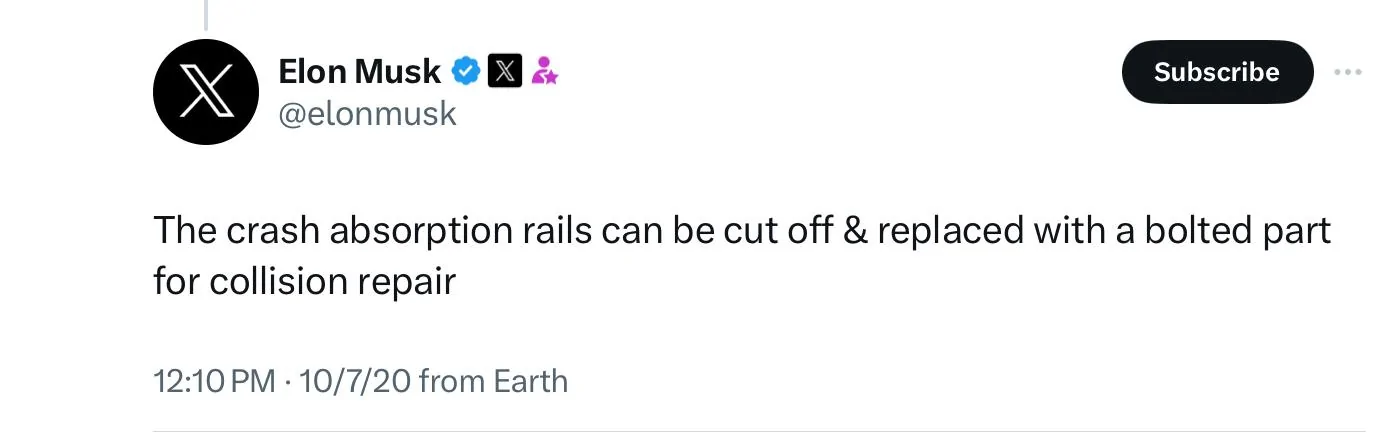The width and height of the screenshot is (1395, 435).
Task: Click the blue verified checkmark badge
Action: point(467,71)
